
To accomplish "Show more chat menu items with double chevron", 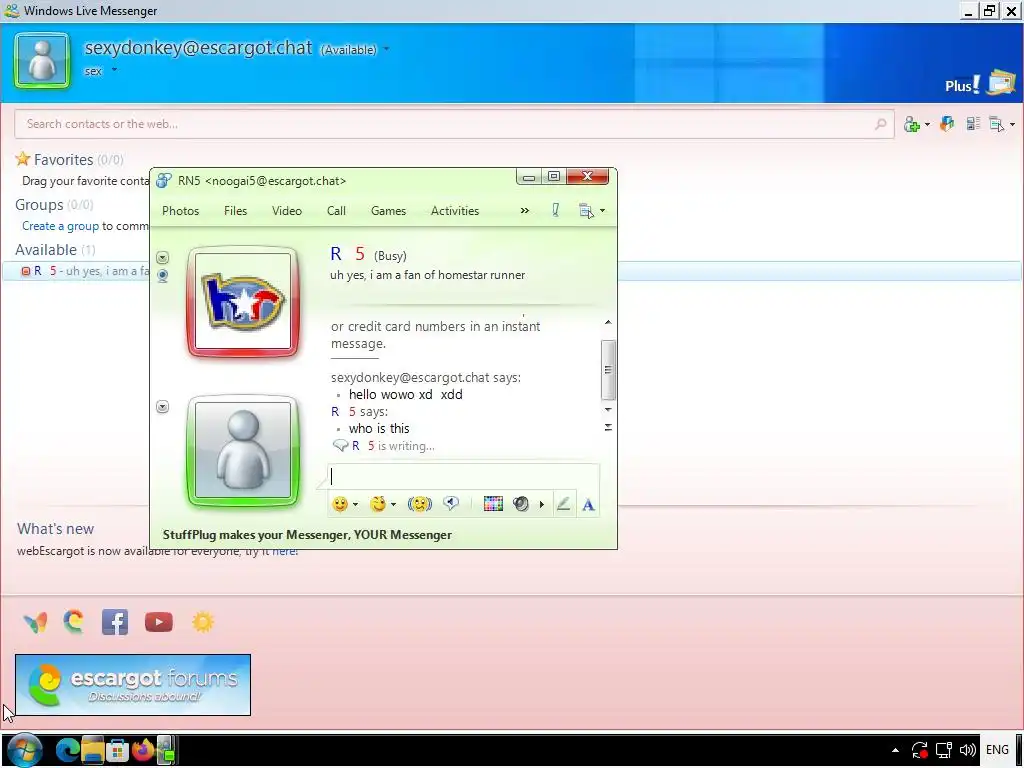I will [x=524, y=210].
